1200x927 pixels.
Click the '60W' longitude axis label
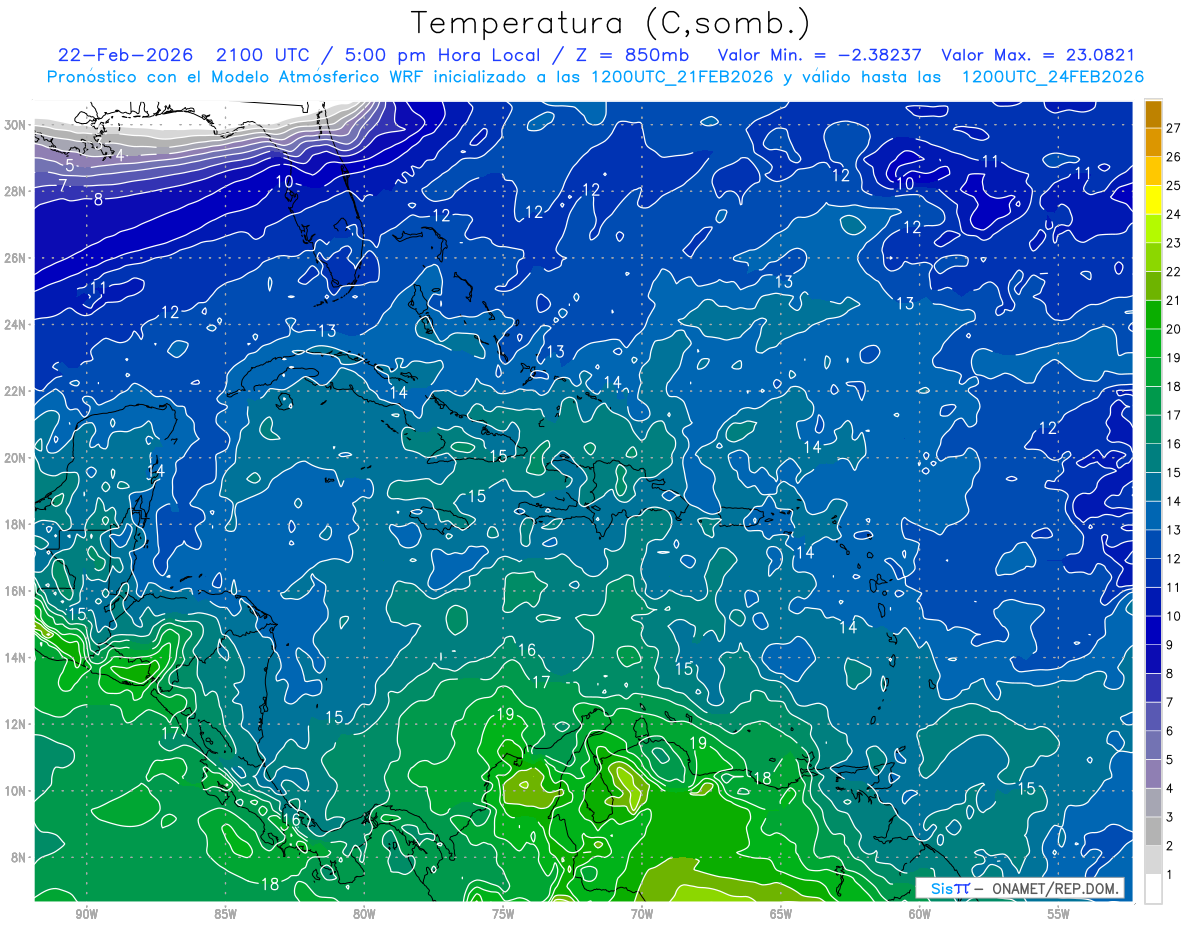pyautogui.click(x=920, y=915)
